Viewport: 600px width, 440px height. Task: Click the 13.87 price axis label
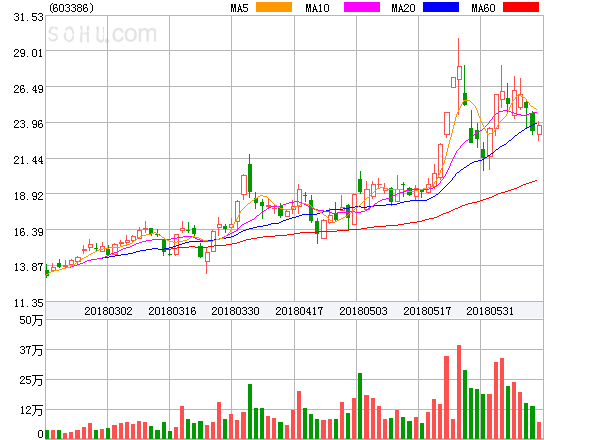pos(28,267)
